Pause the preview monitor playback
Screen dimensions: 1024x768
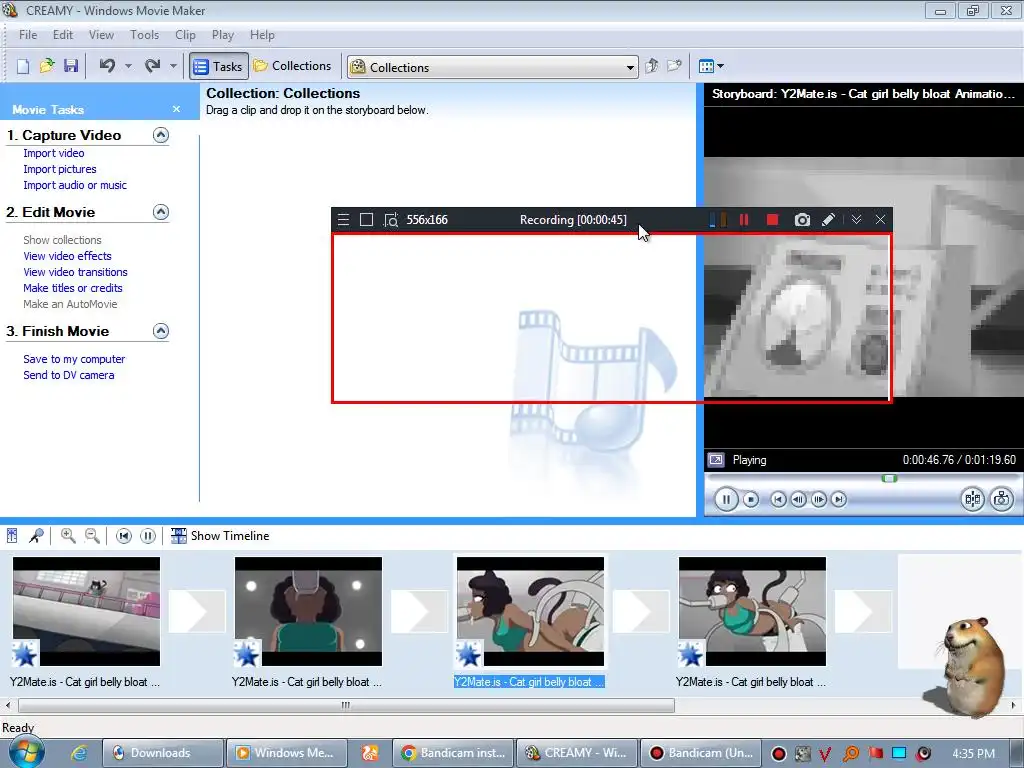pyautogui.click(x=726, y=500)
